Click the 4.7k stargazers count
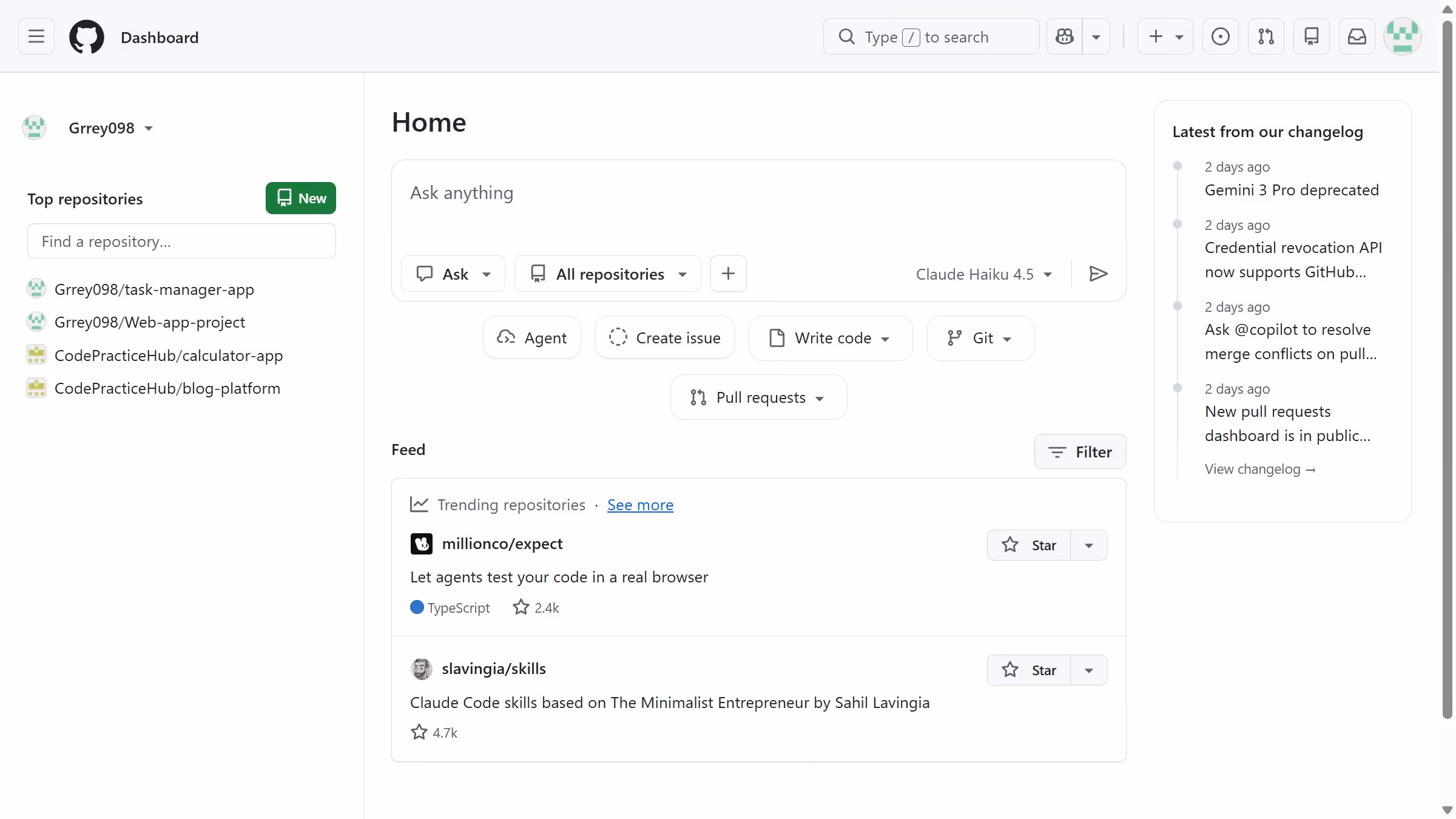The width and height of the screenshot is (1456, 819). tap(434, 733)
